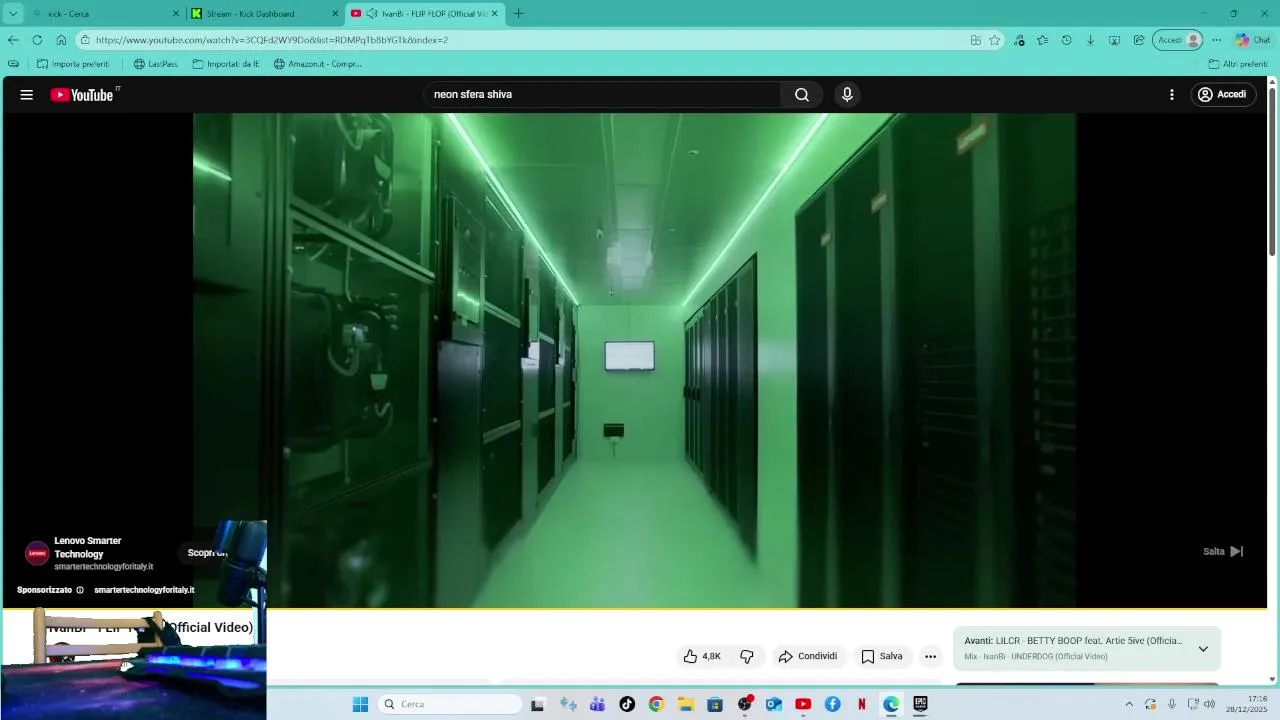This screenshot has width=1280, height=720.
Task: Open Edge Settings and more ellipsis
Action: click(x=1217, y=40)
